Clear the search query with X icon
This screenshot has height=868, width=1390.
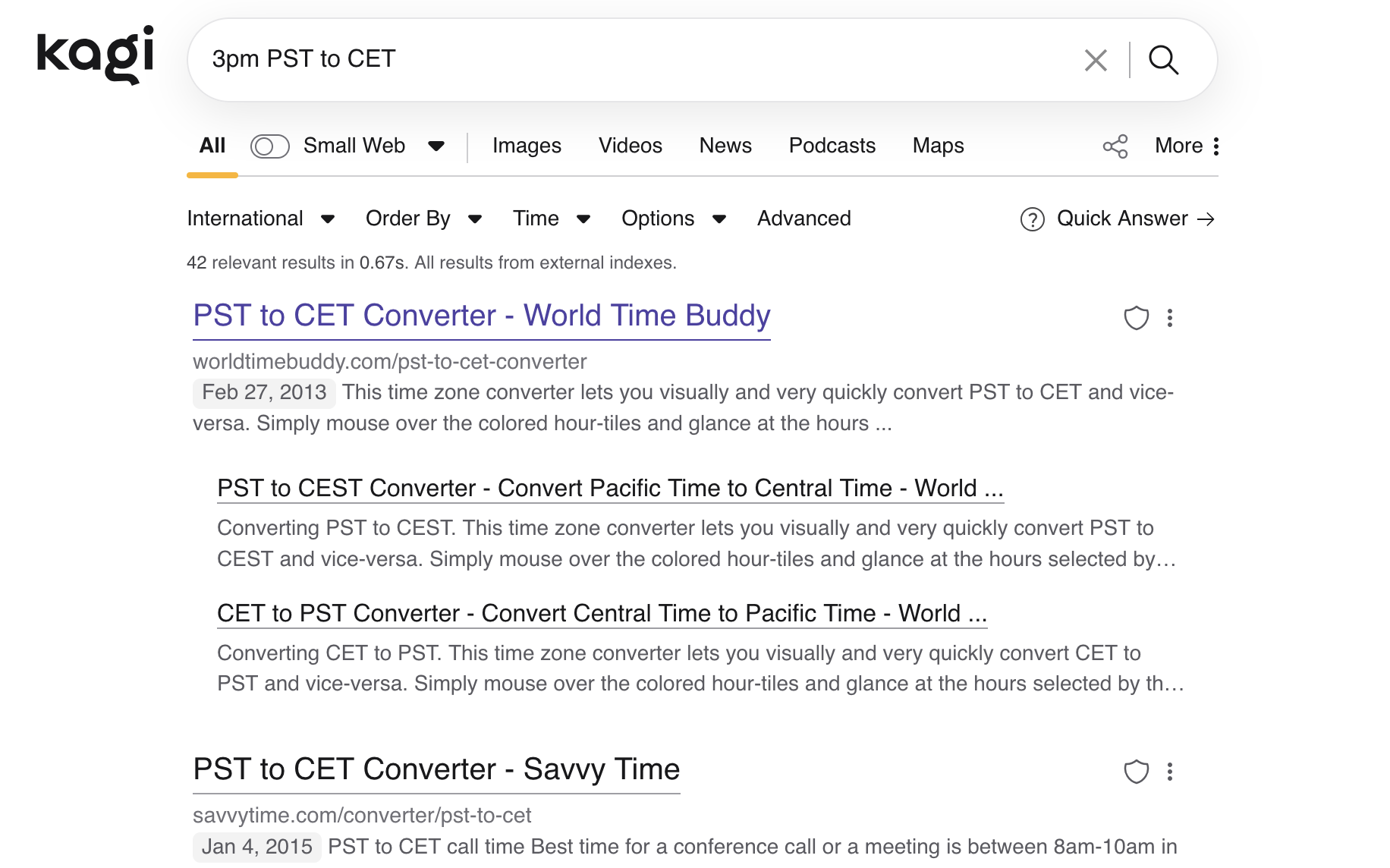click(x=1096, y=60)
